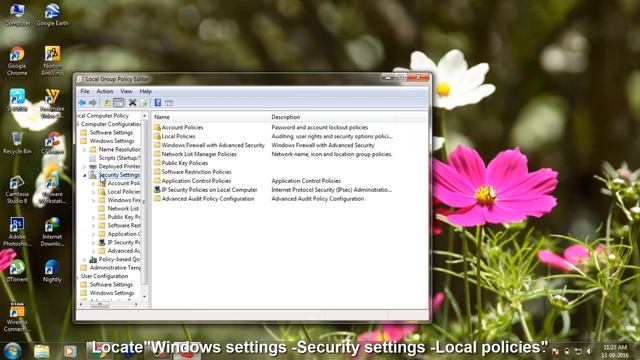Select Recycle Bin desktop icon
Image resolution: width=640 pixels, height=360 pixels.
pos(17,143)
